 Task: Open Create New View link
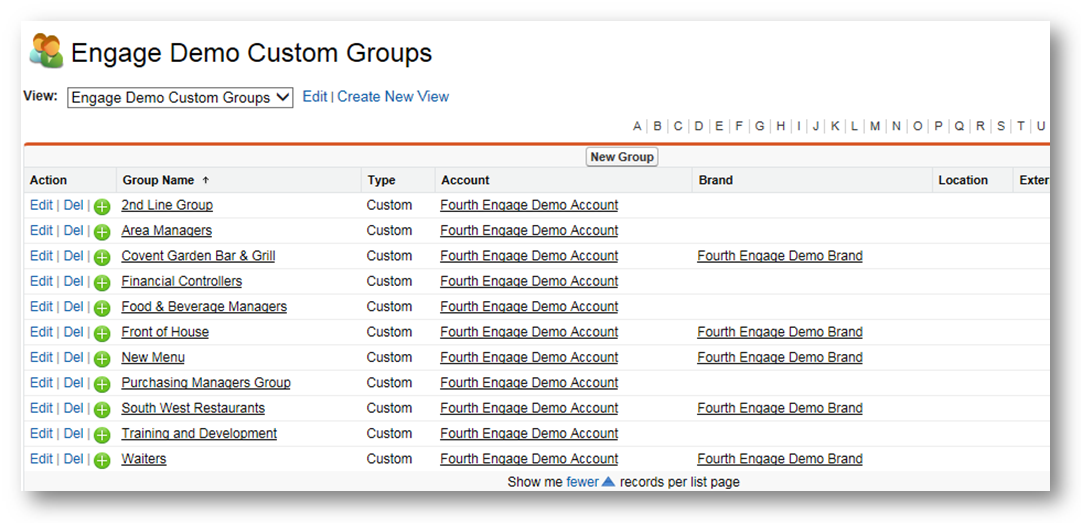point(393,97)
